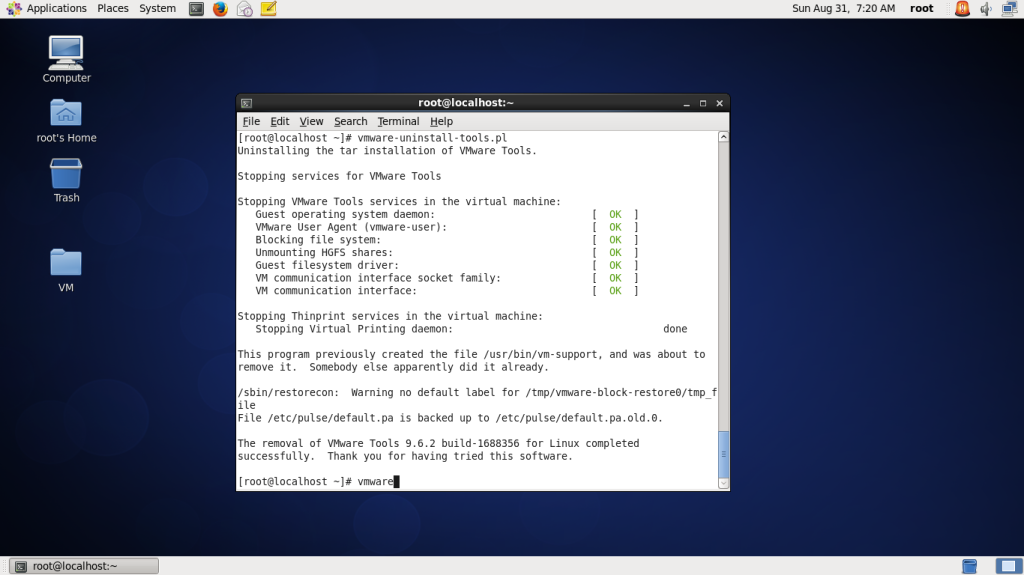Click the root@localhost taskbar button
This screenshot has width=1024, height=575.
(84, 566)
